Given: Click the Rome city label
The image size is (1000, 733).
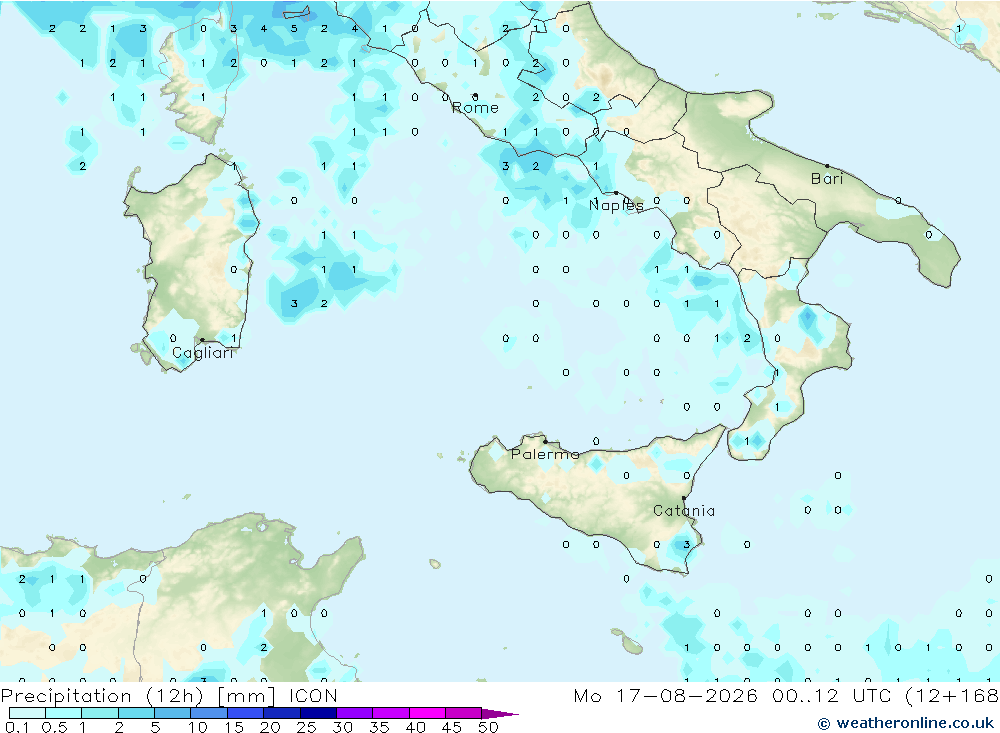Looking at the screenshot, I should pyautogui.click(x=475, y=108).
